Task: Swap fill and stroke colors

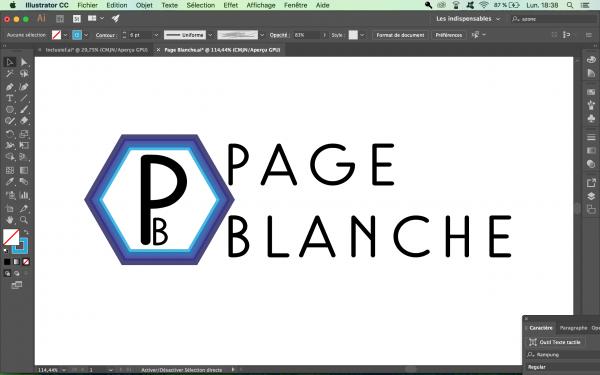Action: [x=26, y=232]
